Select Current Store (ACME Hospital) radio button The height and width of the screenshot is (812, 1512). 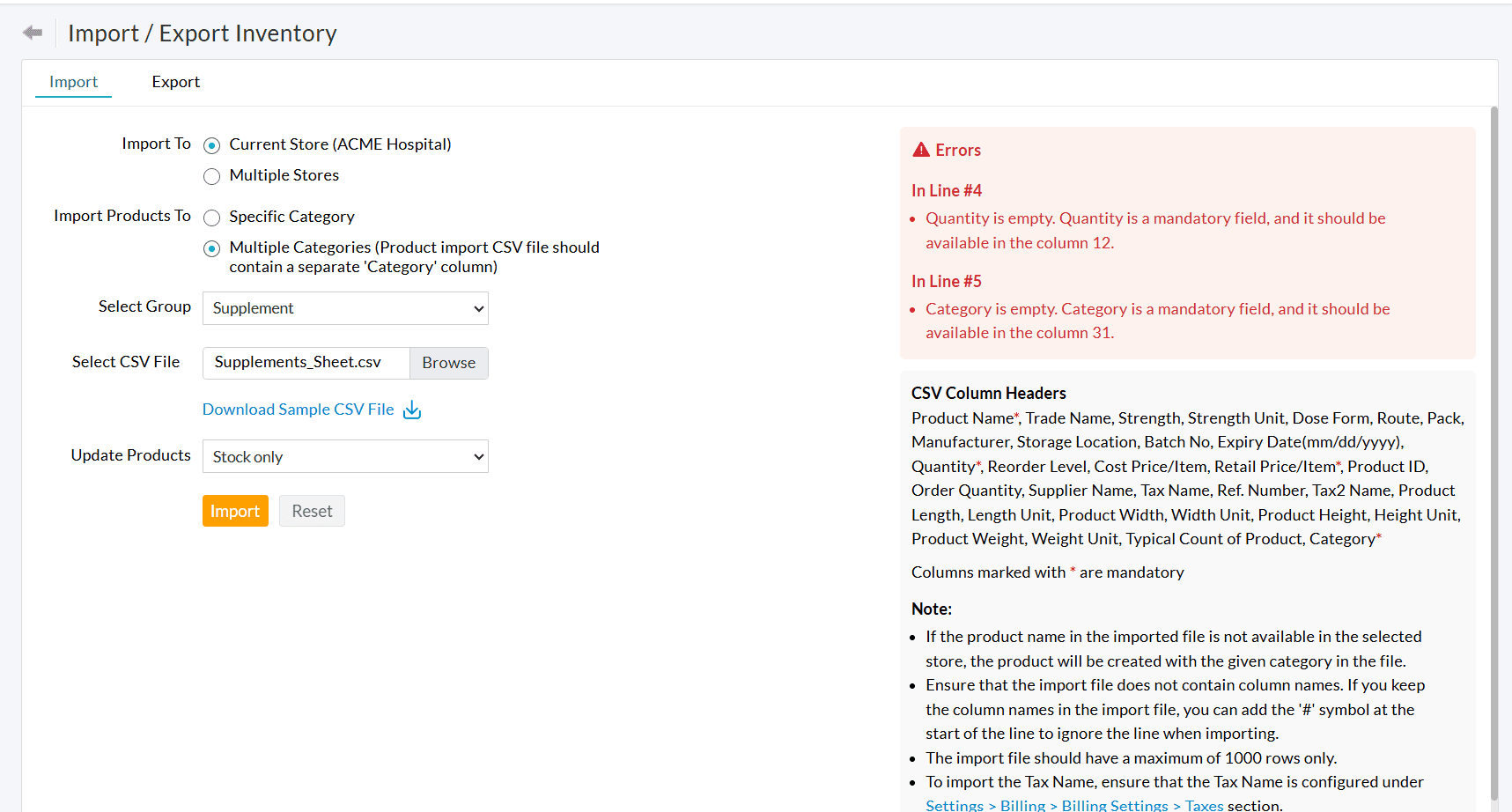point(212,145)
